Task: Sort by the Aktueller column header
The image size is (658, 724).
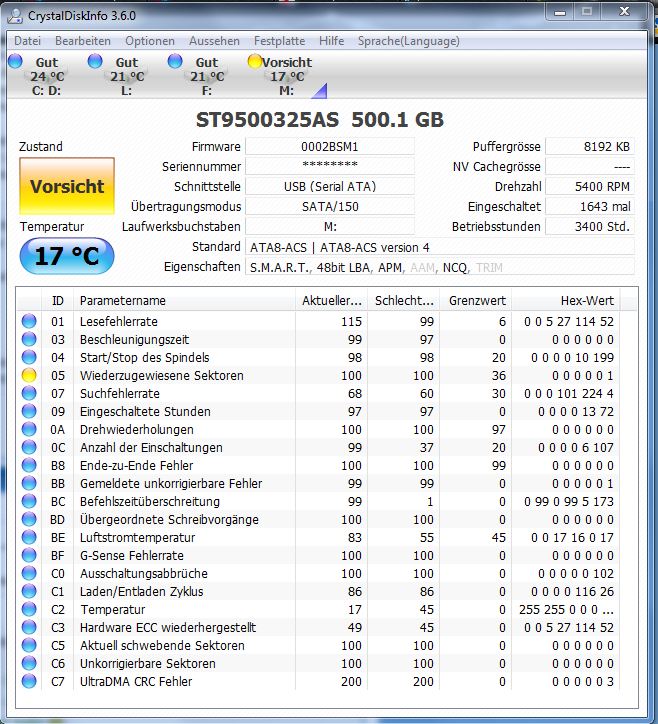Action: click(x=332, y=301)
